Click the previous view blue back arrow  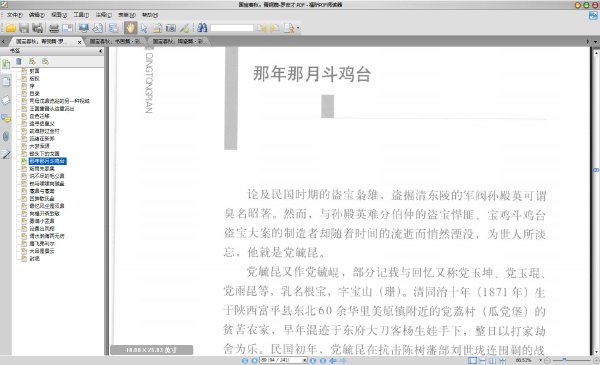coord(333,360)
